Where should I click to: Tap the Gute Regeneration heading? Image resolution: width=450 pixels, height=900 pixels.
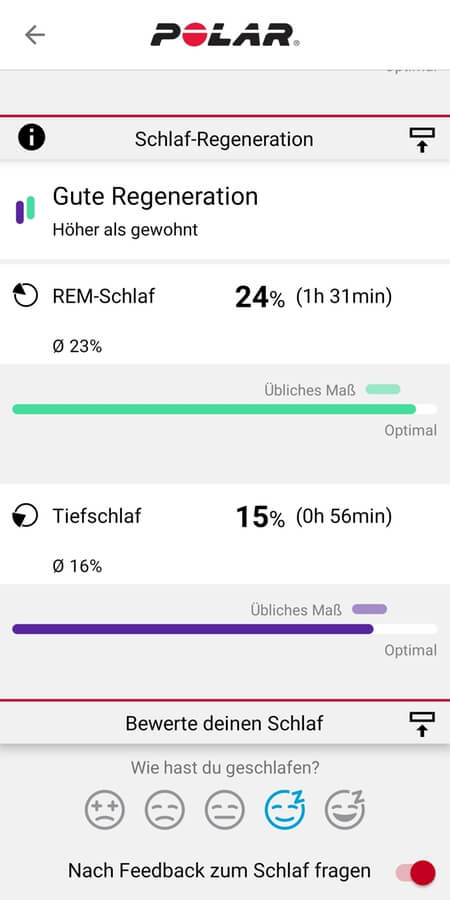pos(156,196)
